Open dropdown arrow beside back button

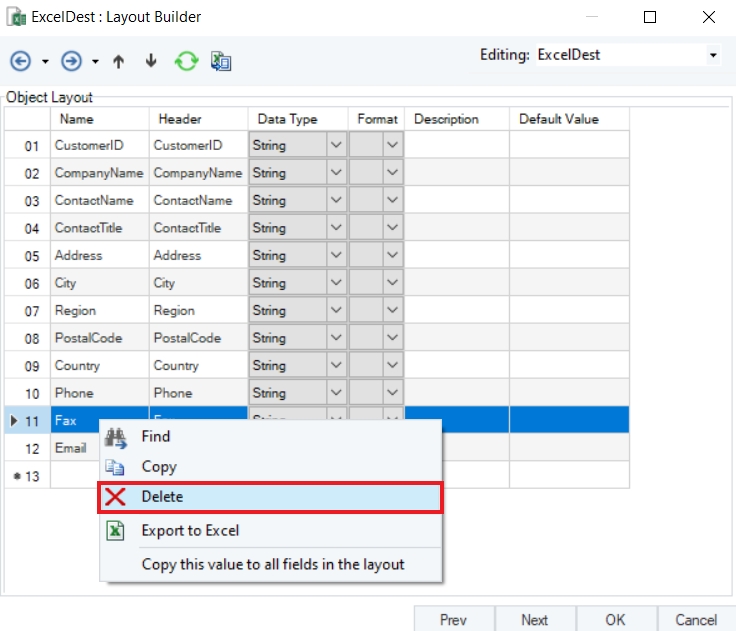tap(45, 63)
